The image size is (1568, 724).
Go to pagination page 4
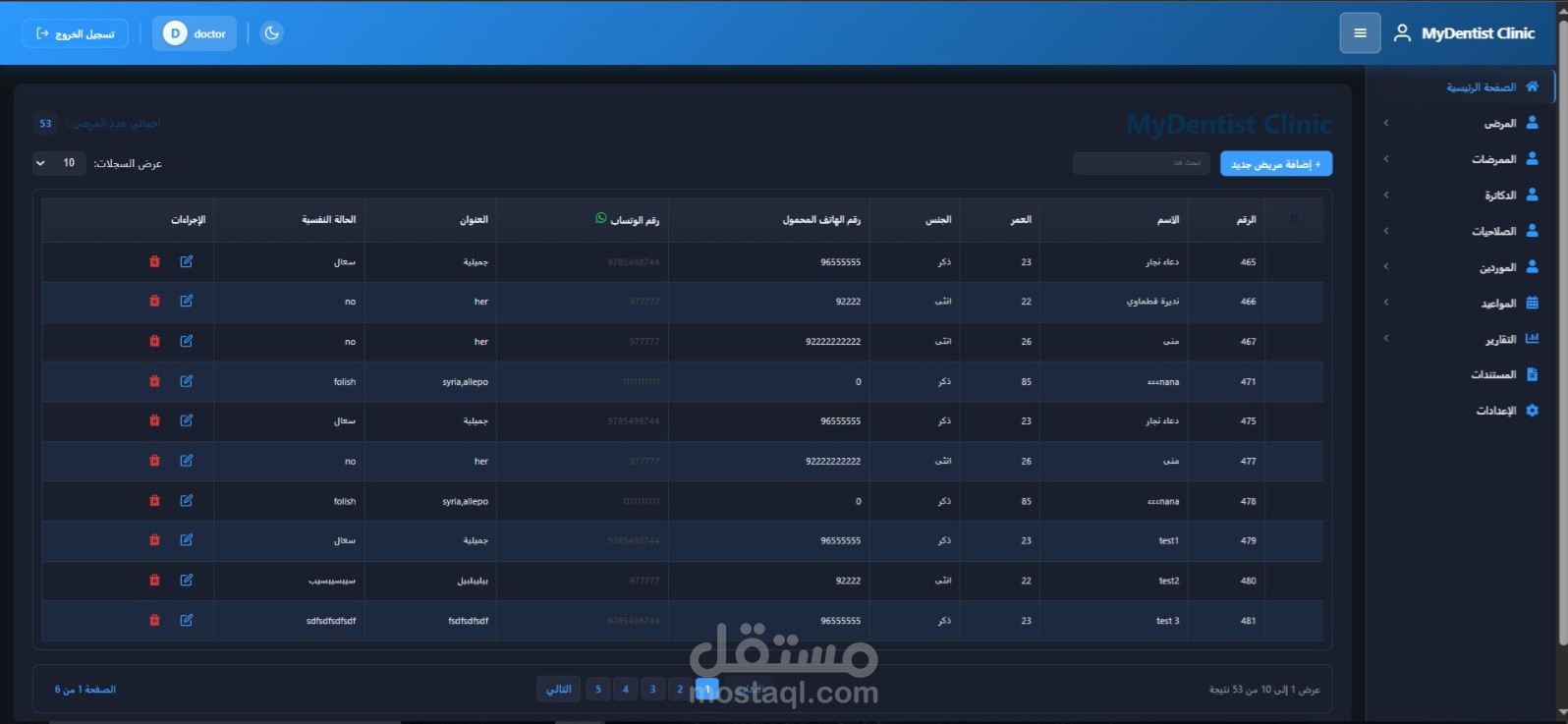point(625,689)
